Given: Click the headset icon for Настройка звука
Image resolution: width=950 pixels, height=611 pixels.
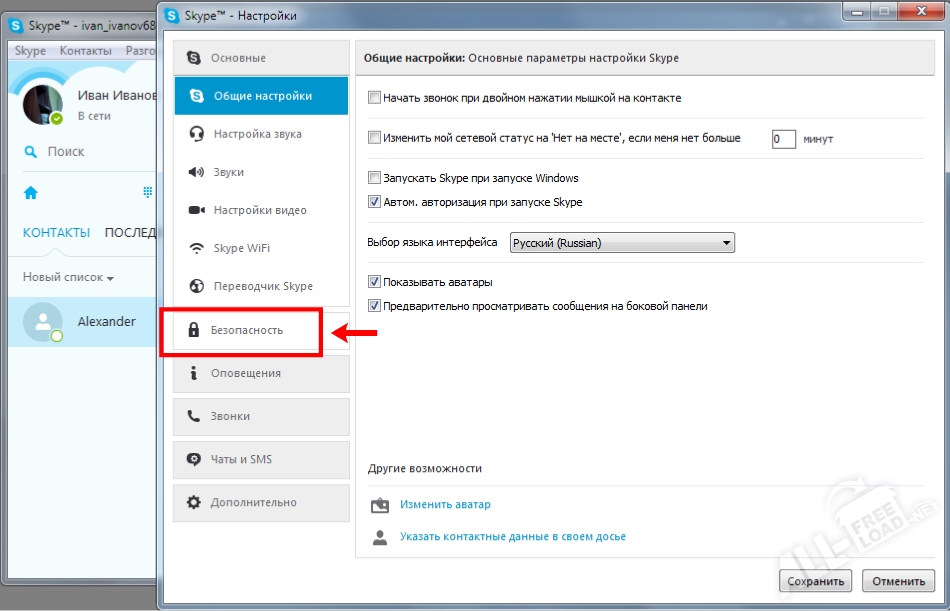Looking at the screenshot, I should pyautogui.click(x=196, y=134).
